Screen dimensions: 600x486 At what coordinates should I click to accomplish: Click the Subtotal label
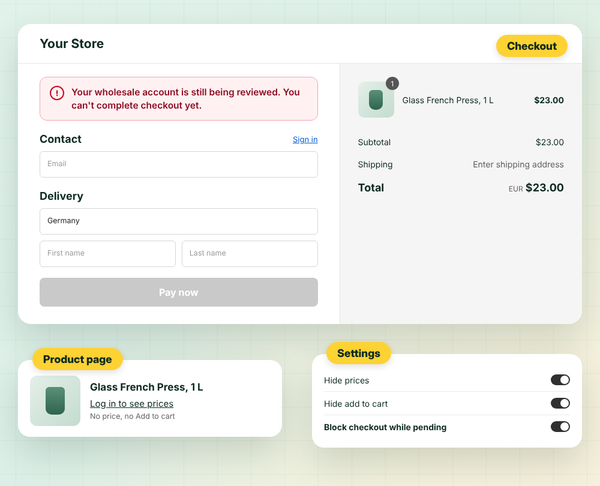(374, 142)
